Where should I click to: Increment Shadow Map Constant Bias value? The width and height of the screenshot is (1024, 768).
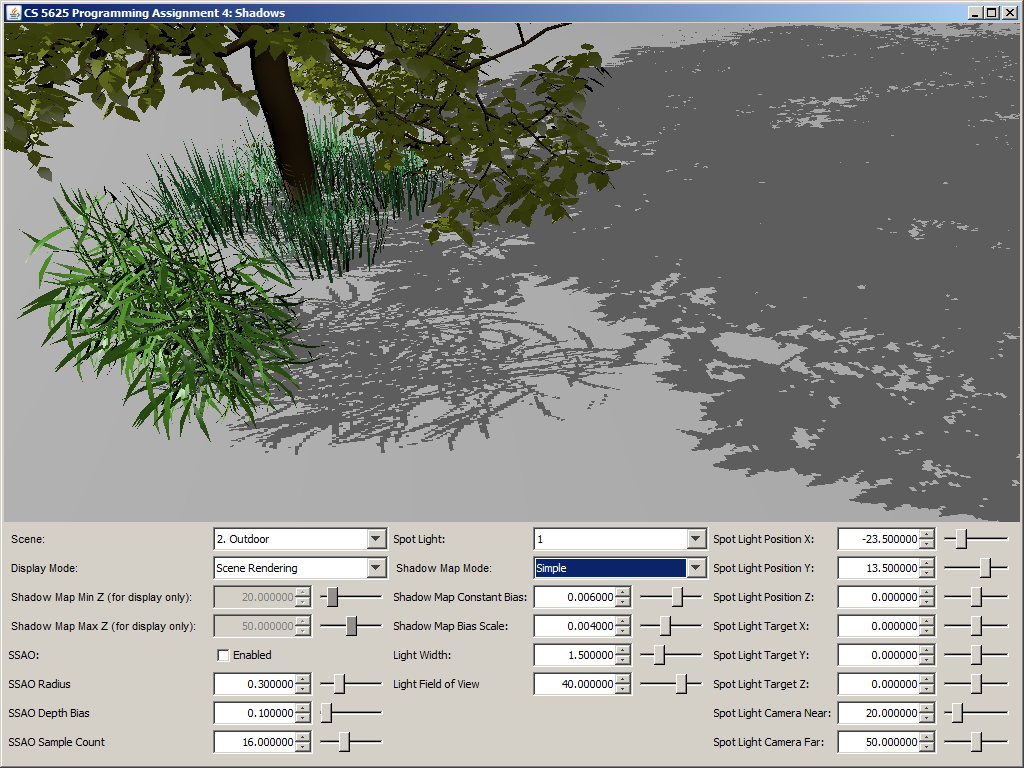point(623,593)
